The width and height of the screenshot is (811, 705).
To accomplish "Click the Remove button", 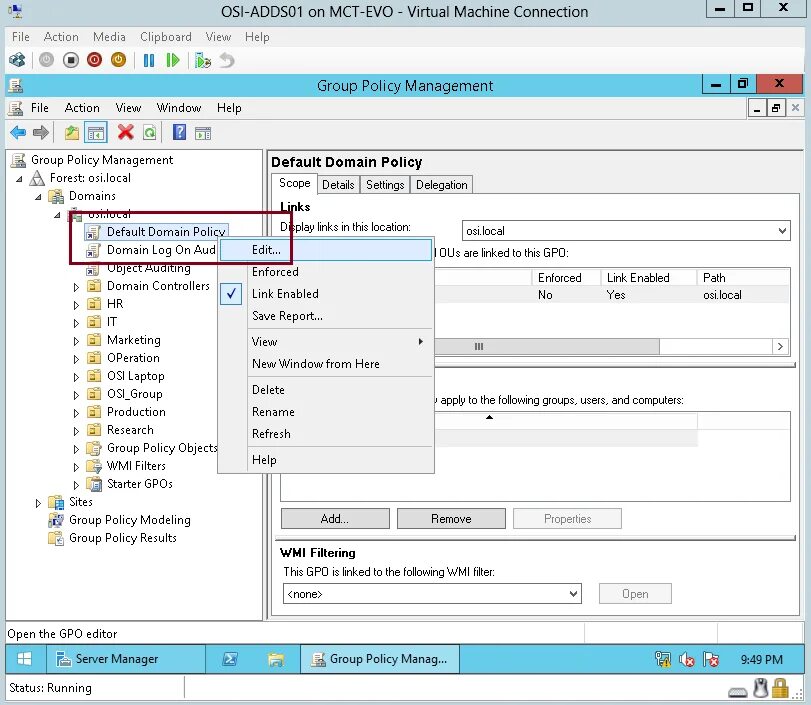I will [451, 519].
